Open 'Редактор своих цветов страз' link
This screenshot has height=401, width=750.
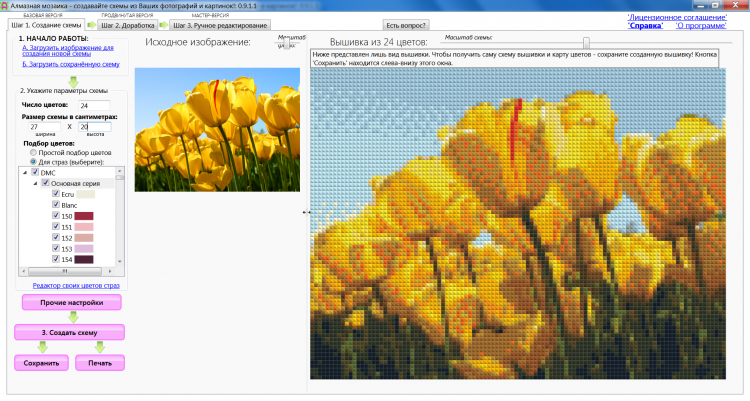(x=76, y=286)
